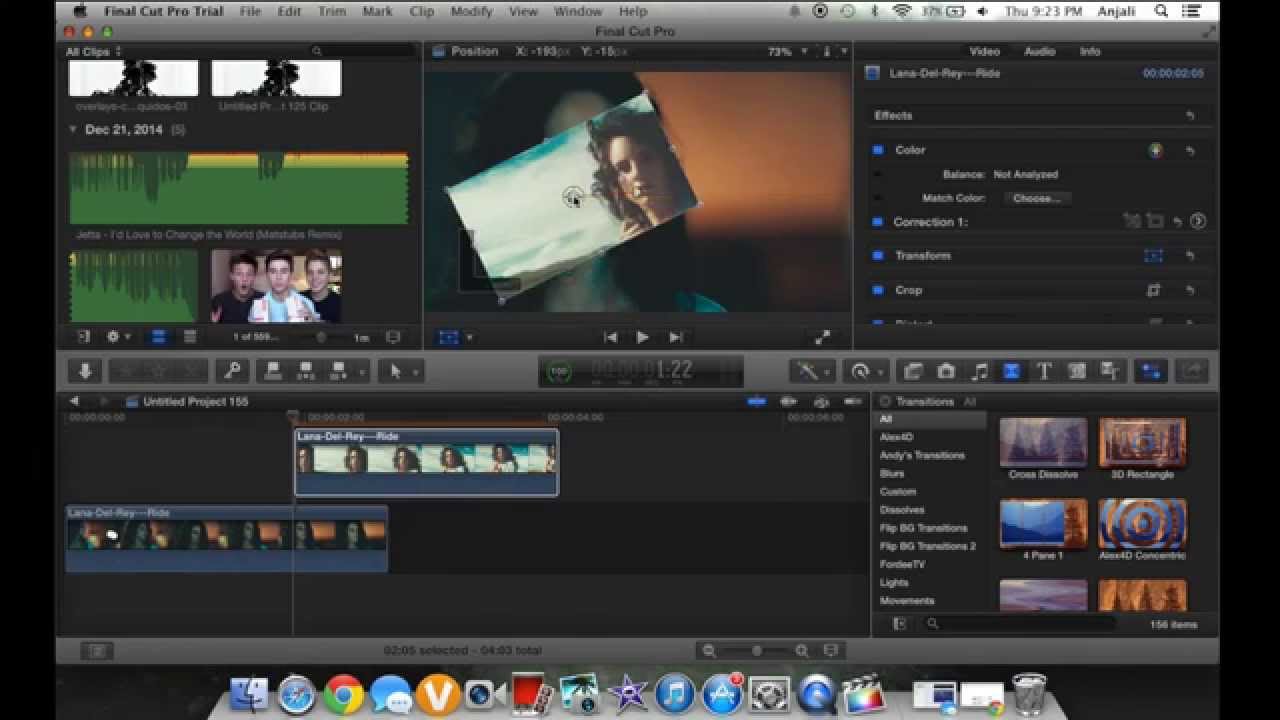Open the All Clips filter dropdown
1280x720 pixels.
93,52
